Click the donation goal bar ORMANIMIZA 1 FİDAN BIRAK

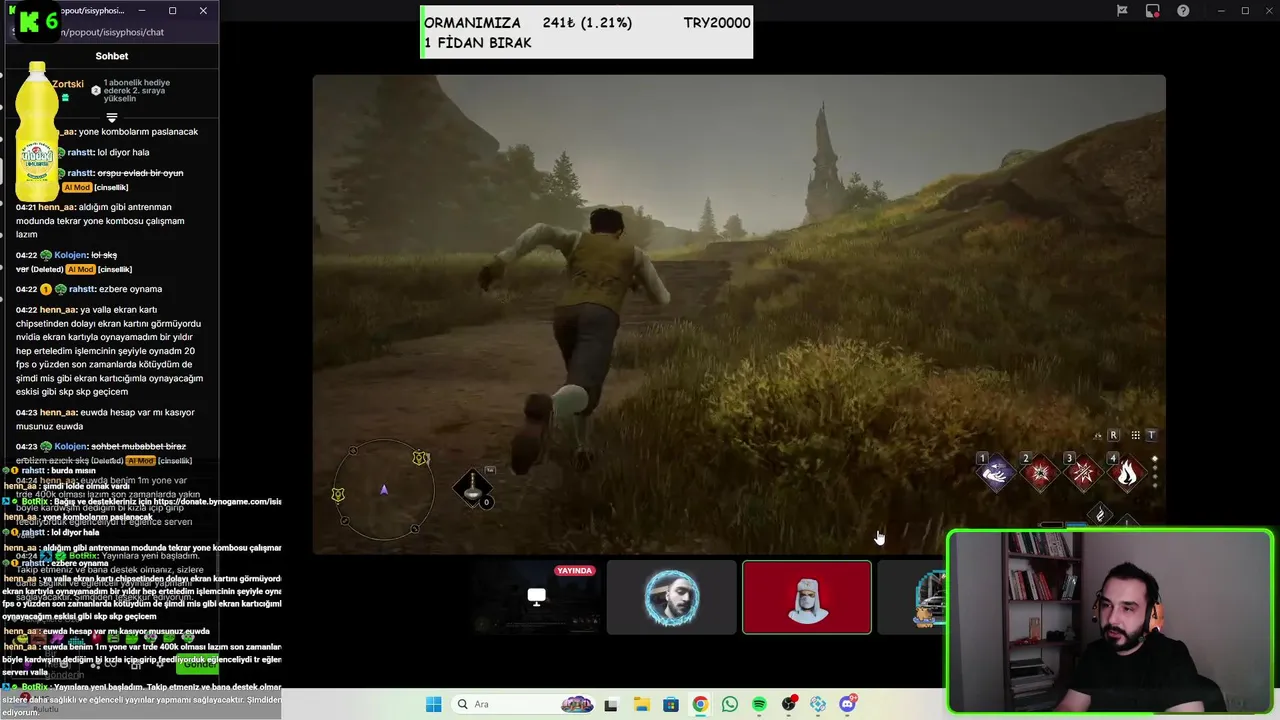tap(587, 32)
